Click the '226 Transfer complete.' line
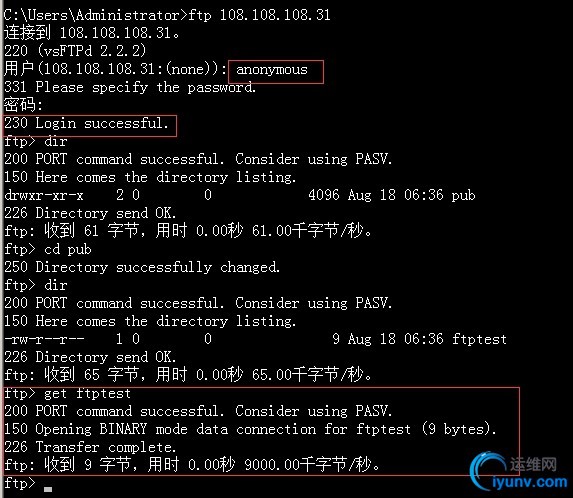The width and height of the screenshot is (573, 498). coord(90,447)
